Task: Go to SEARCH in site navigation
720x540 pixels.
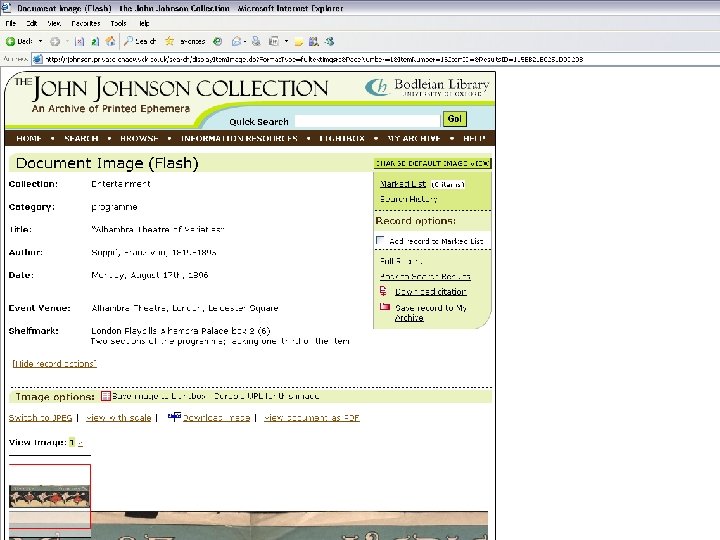Action: click(x=81, y=138)
